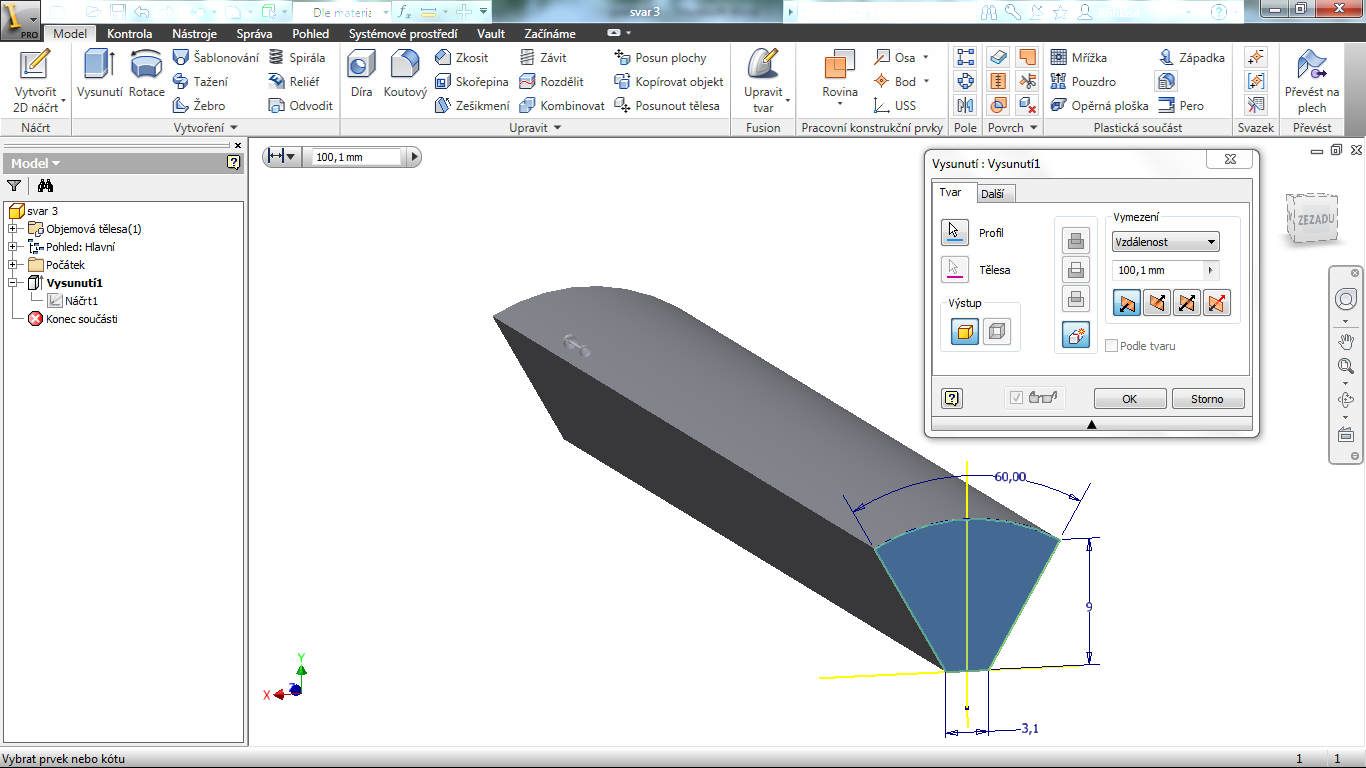The image size is (1366, 768).
Task: Confirm extrusion with OK button
Action: [x=1130, y=399]
